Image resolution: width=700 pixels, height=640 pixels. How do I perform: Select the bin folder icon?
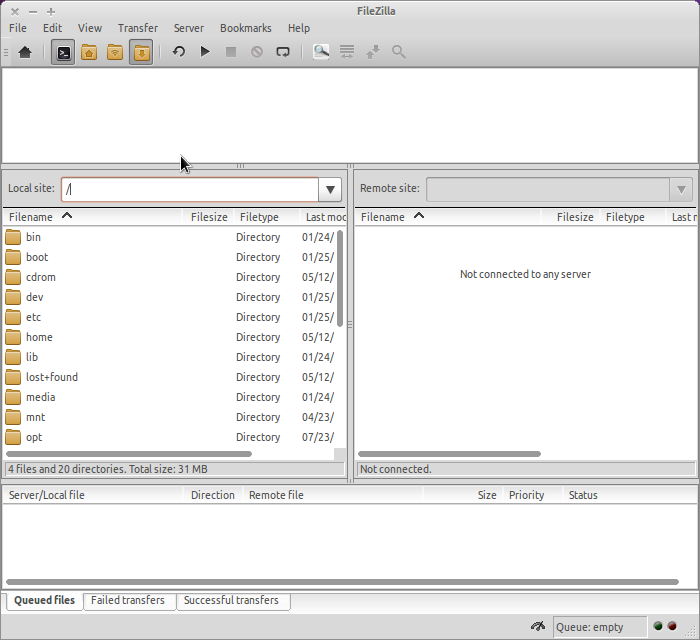pos(13,237)
